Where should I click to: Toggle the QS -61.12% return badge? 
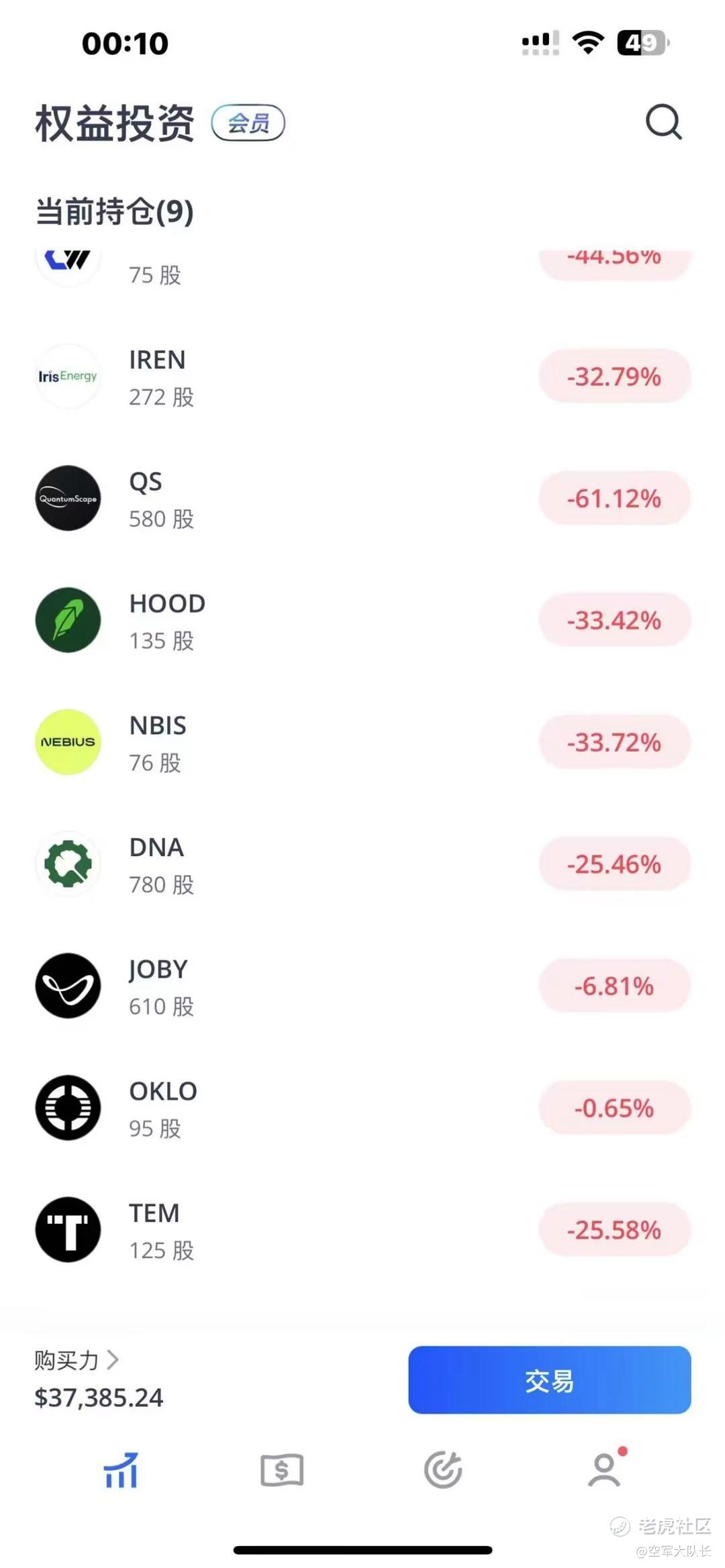614,499
